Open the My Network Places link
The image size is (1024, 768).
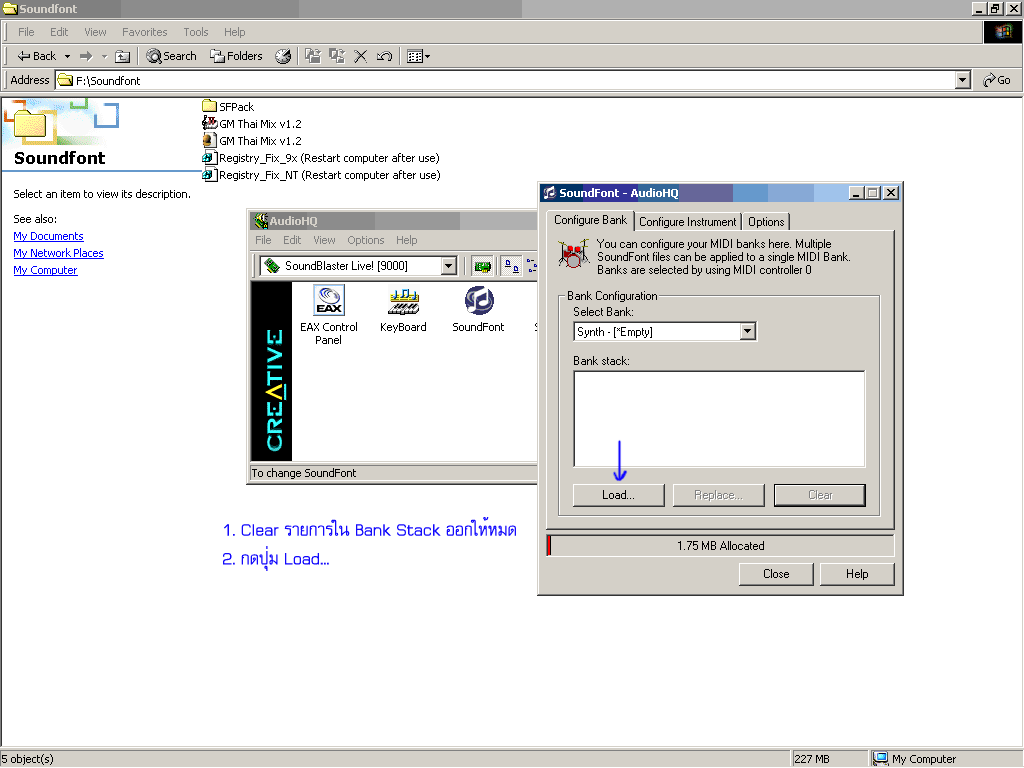(58, 253)
